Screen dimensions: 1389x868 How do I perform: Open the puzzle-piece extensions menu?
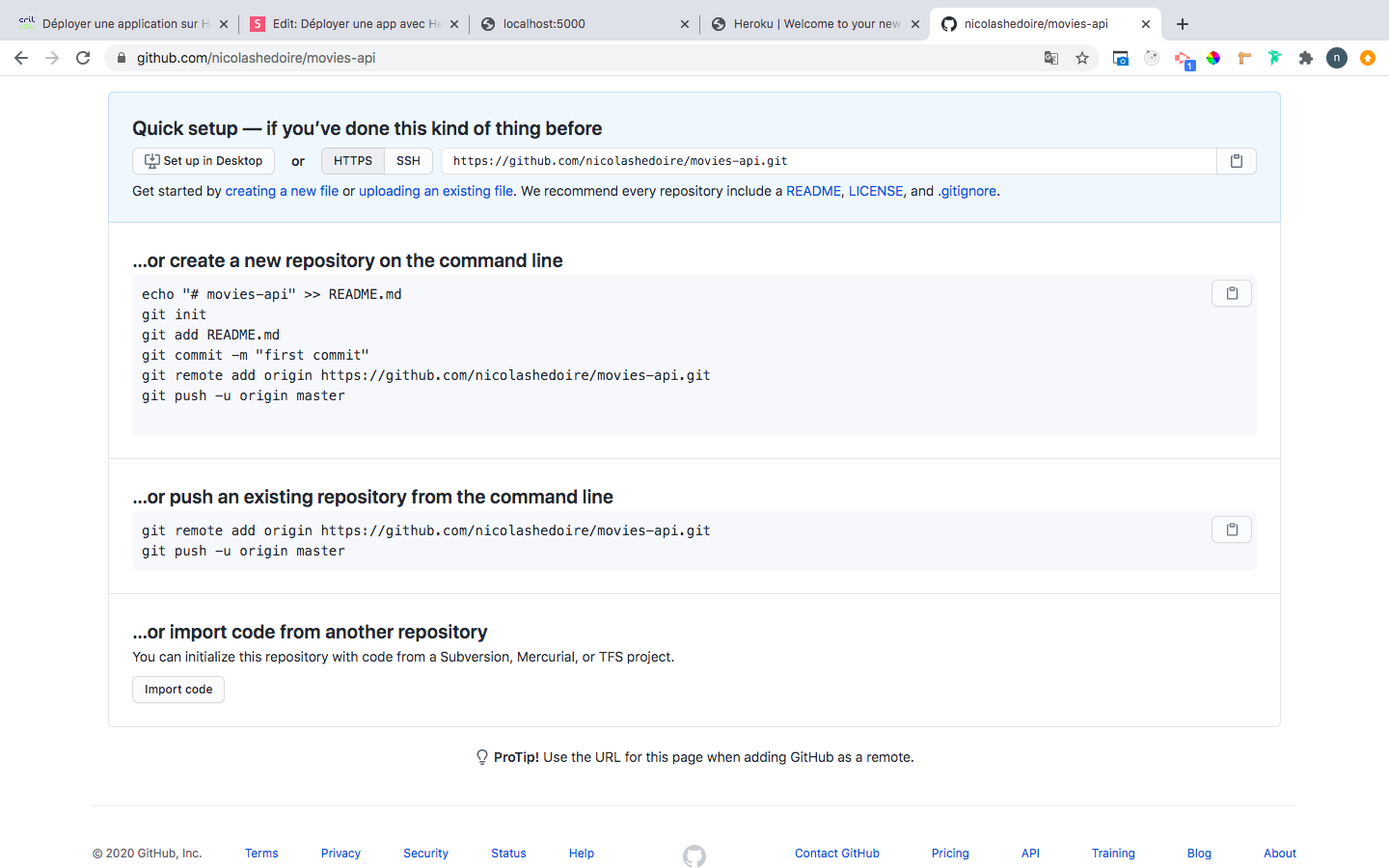1306,58
